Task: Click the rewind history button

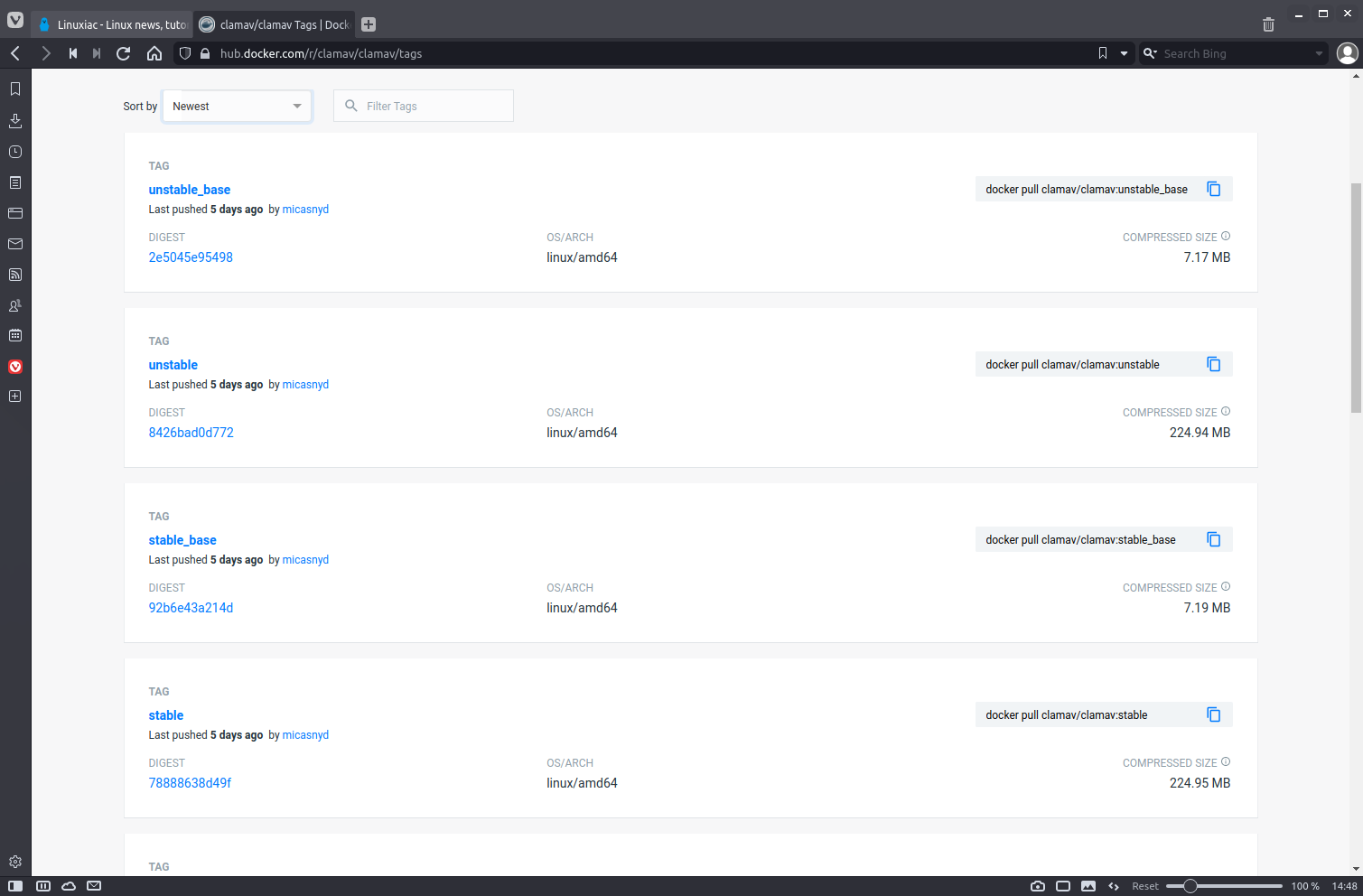Action: click(x=73, y=53)
